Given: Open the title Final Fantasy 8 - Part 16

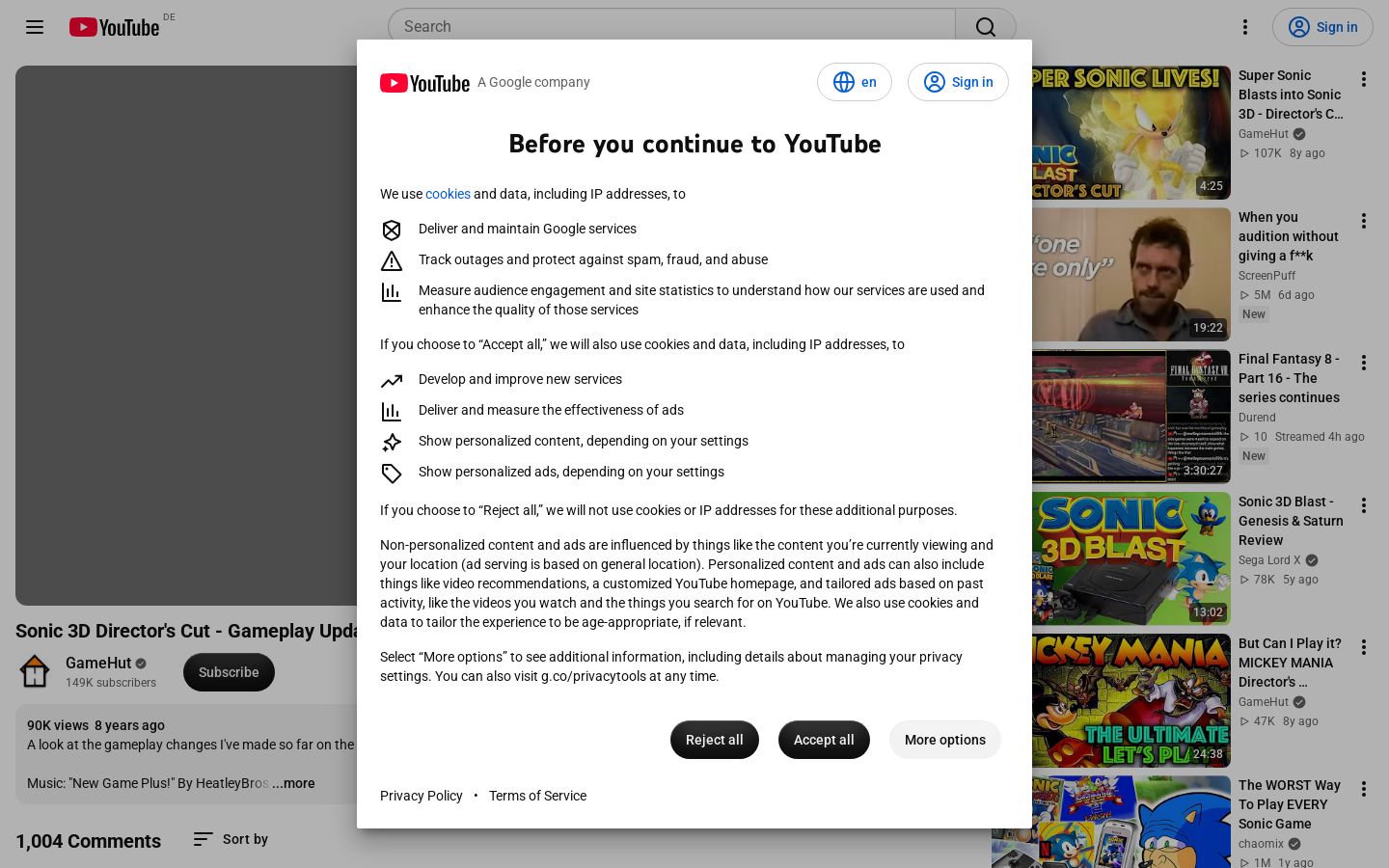Looking at the screenshot, I should [x=1290, y=378].
